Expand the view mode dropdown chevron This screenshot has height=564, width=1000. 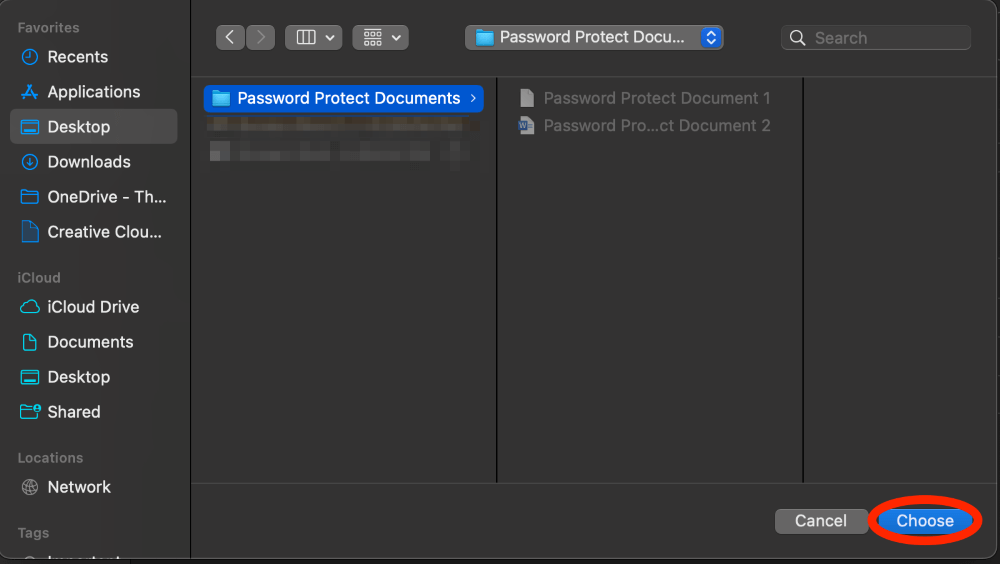pyautogui.click(x=331, y=37)
